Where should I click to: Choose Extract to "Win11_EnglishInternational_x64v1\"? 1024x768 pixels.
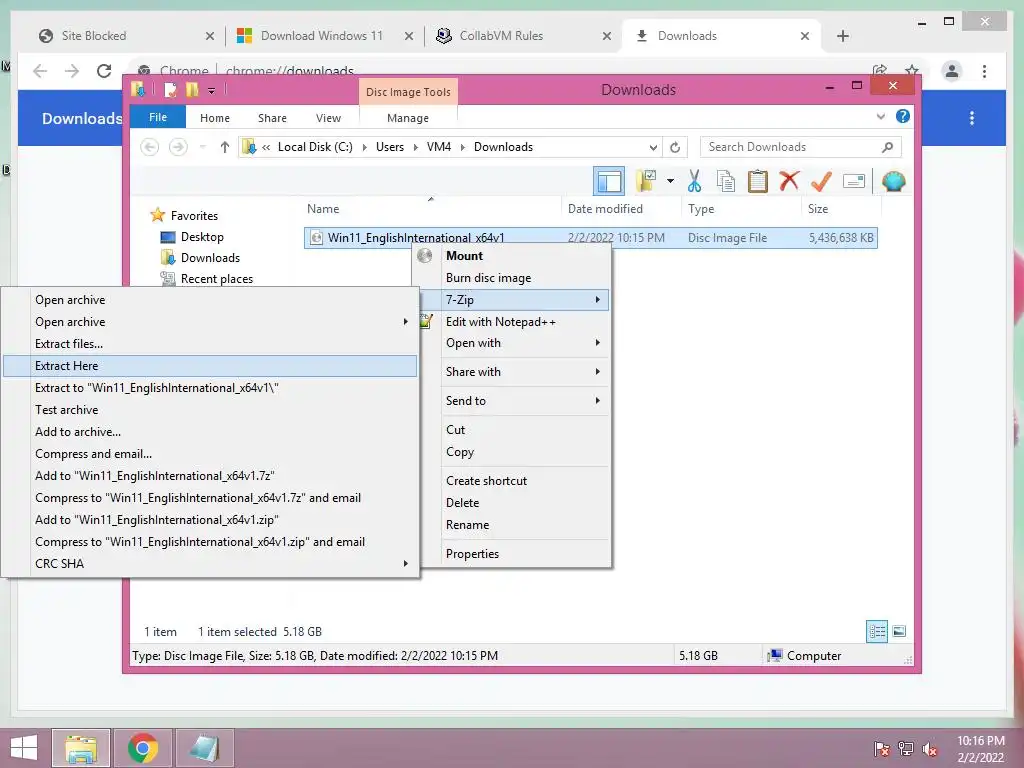pyautogui.click(x=210, y=388)
